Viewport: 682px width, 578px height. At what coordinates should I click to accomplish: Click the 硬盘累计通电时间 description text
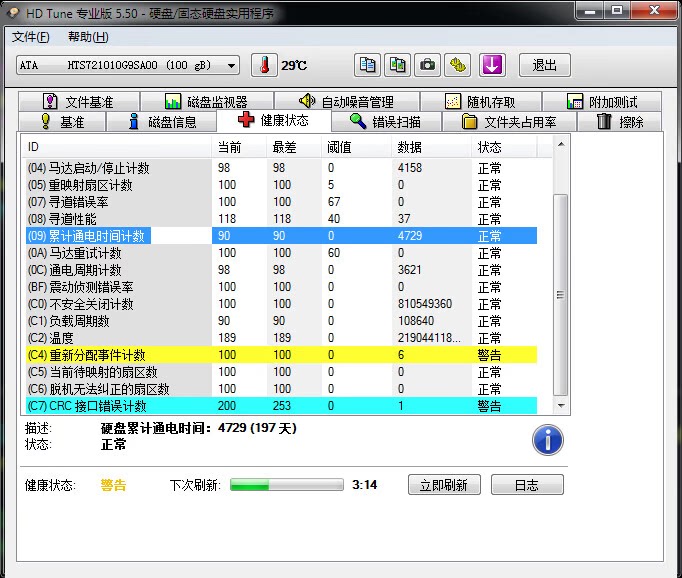pos(199,428)
